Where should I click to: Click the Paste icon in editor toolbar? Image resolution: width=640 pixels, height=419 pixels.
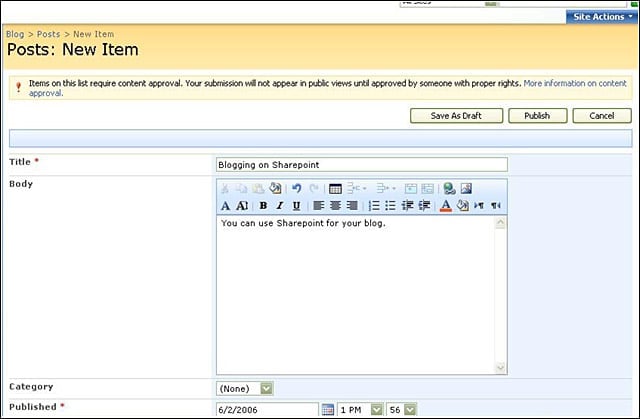point(258,188)
